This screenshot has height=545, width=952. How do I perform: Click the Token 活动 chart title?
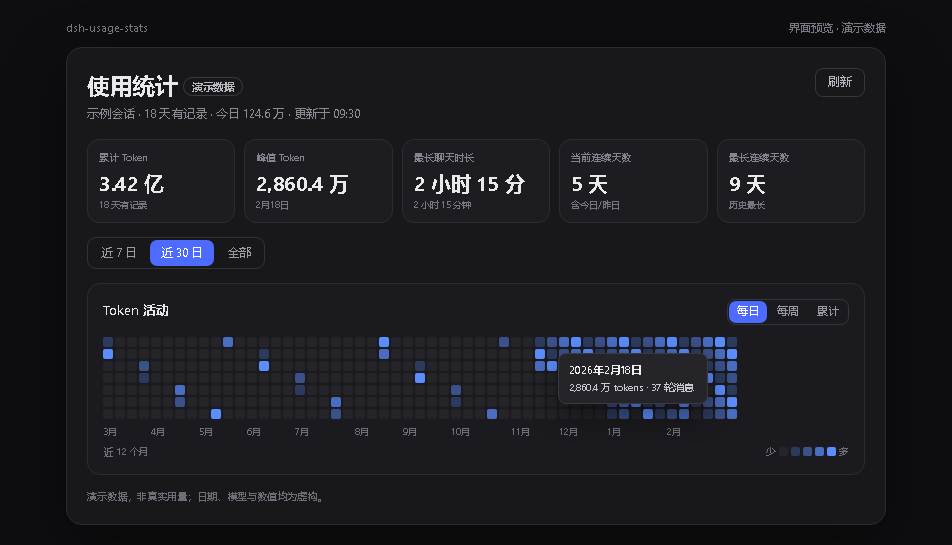point(135,311)
